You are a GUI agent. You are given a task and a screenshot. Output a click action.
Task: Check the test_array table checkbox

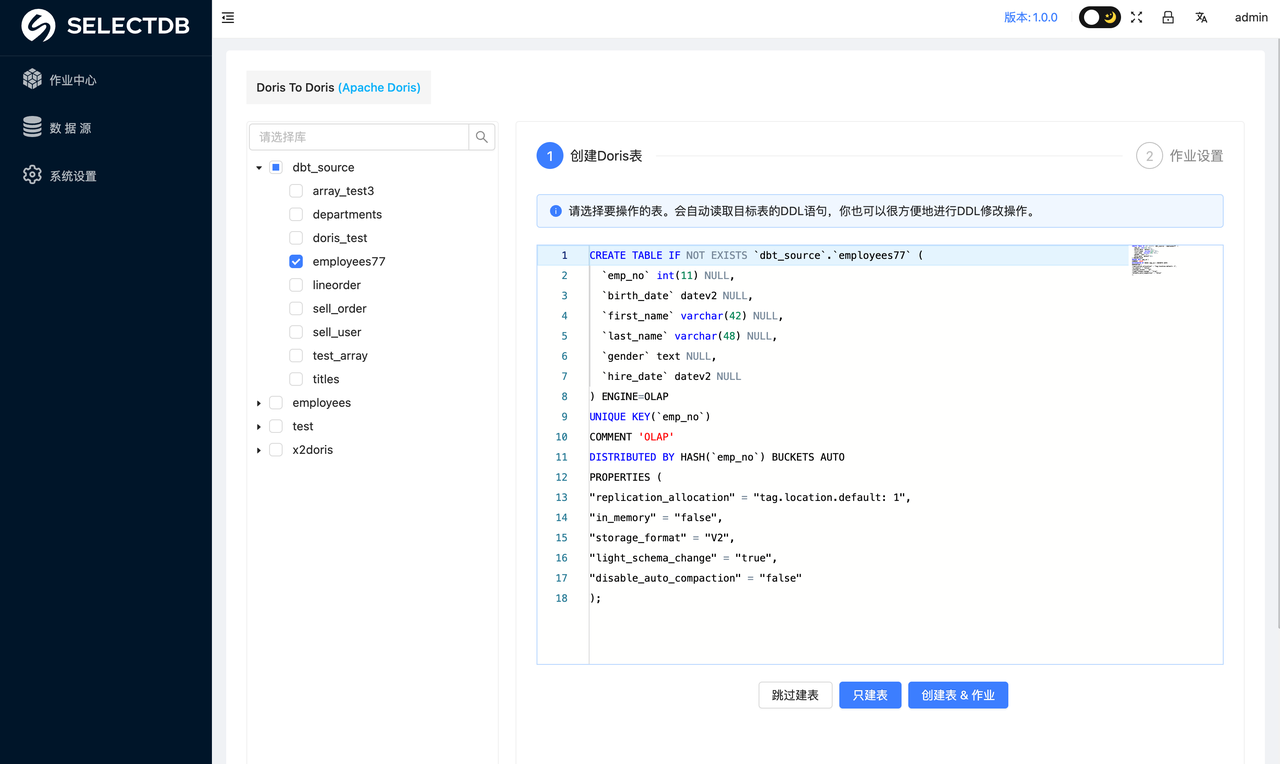pos(296,355)
